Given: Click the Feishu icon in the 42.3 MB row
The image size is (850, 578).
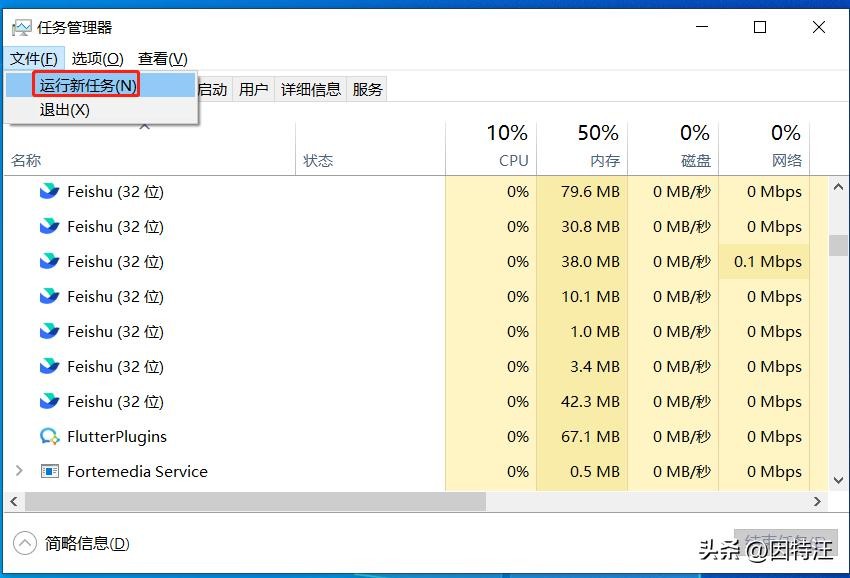Looking at the screenshot, I should (49, 402).
